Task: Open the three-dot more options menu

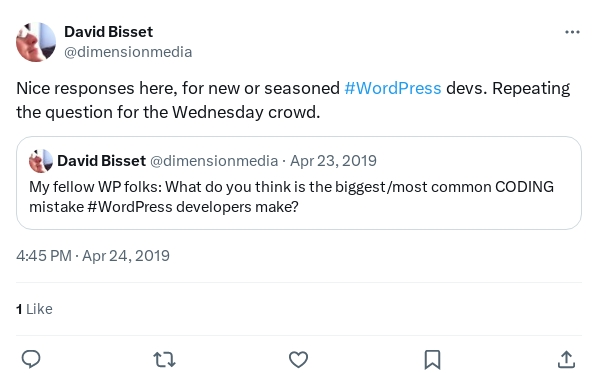Action: click(x=572, y=32)
